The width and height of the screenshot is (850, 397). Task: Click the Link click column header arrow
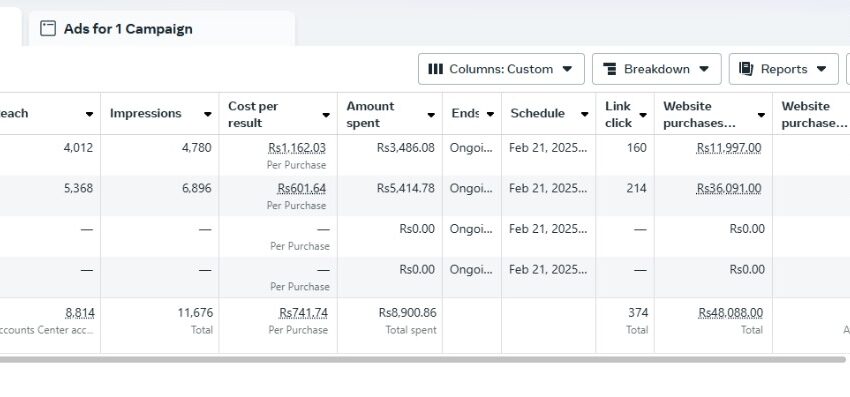[643, 115]
